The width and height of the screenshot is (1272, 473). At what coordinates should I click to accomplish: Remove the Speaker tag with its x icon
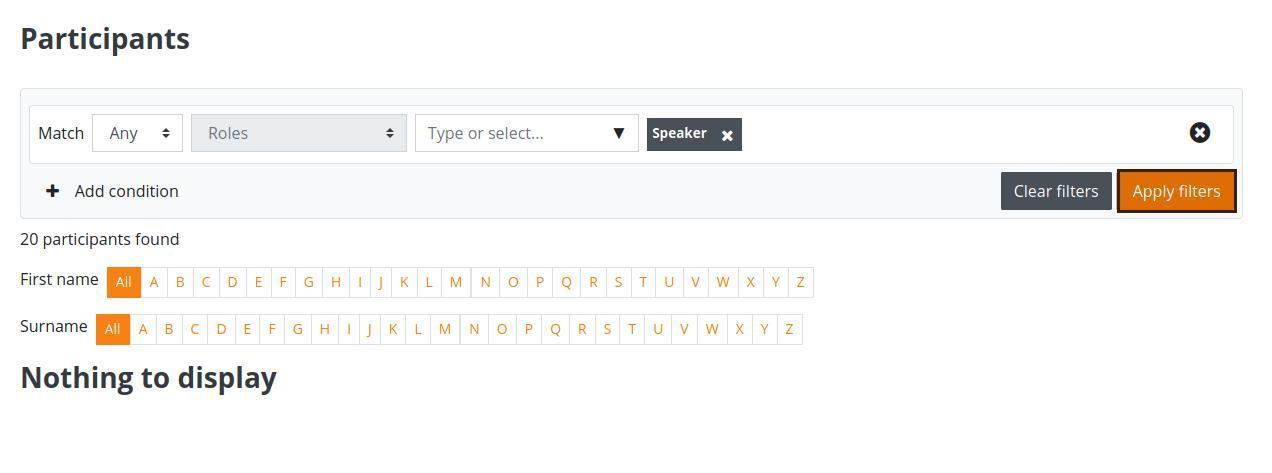pyautogui.click(x=727, y=135)
